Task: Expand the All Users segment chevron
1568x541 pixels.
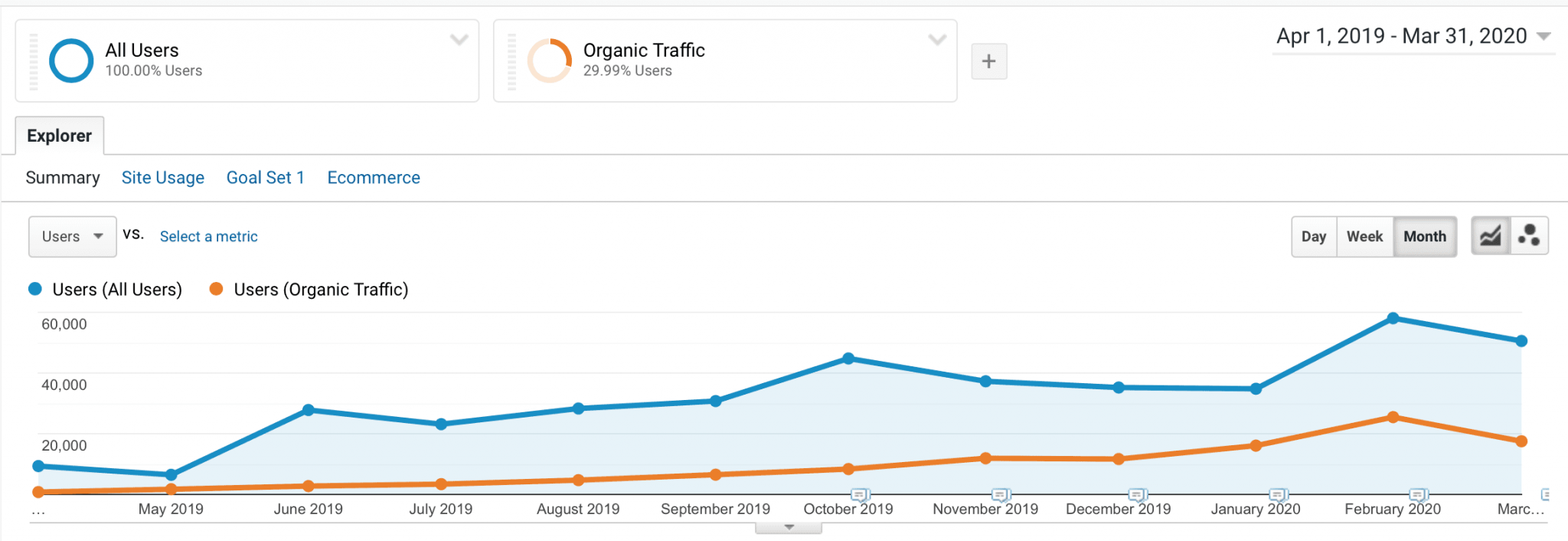Action: click(459, 40)
